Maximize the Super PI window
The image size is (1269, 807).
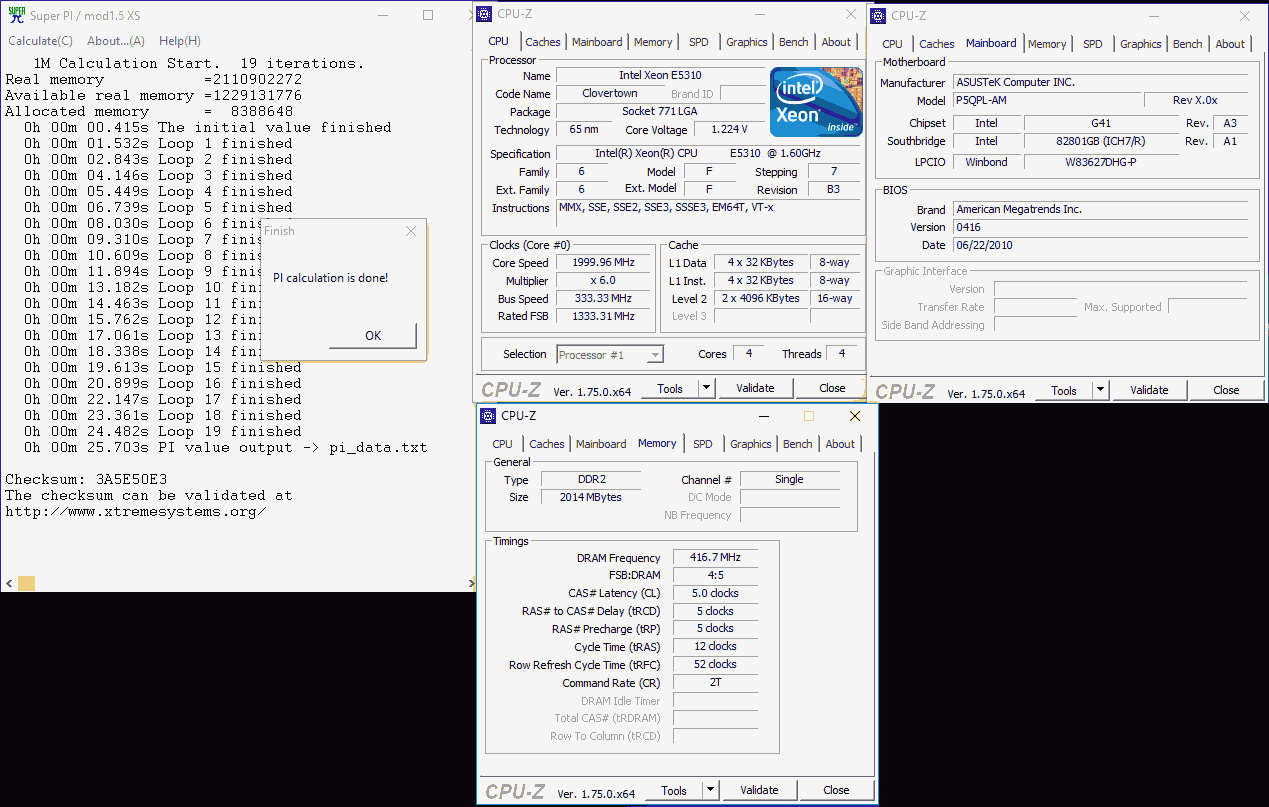428,15
